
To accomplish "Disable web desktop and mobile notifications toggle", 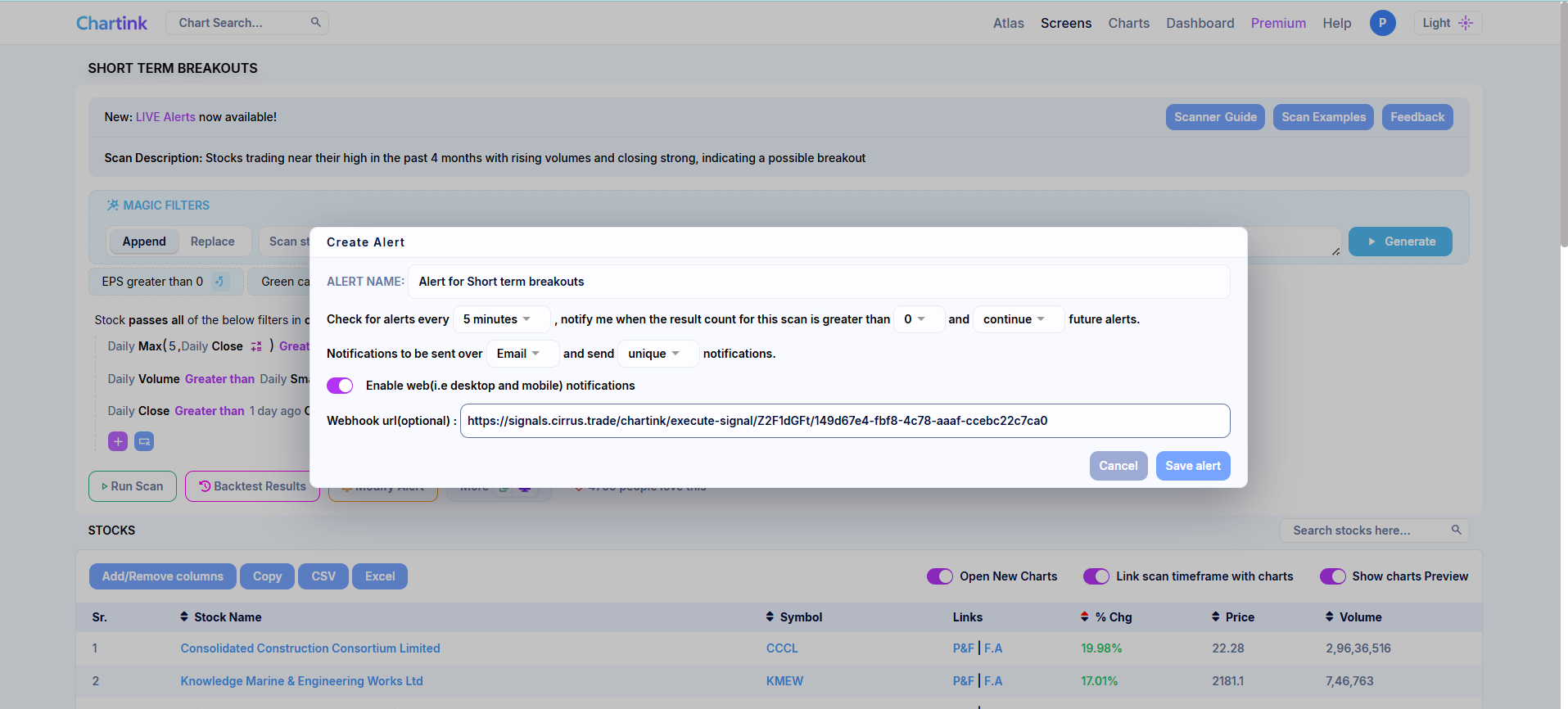I will pyautogui.click(x=340, y=386).
